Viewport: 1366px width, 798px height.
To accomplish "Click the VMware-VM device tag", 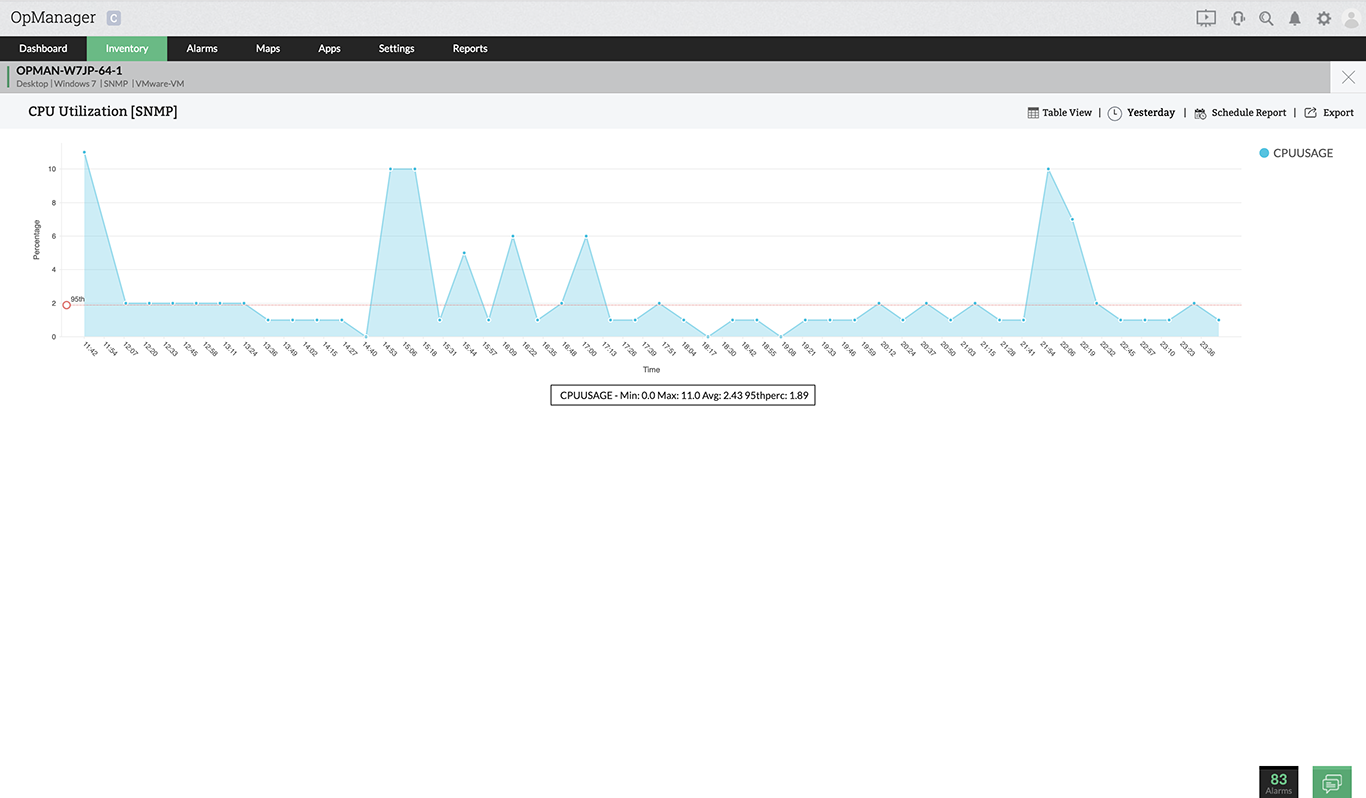I will pos(160,84).
